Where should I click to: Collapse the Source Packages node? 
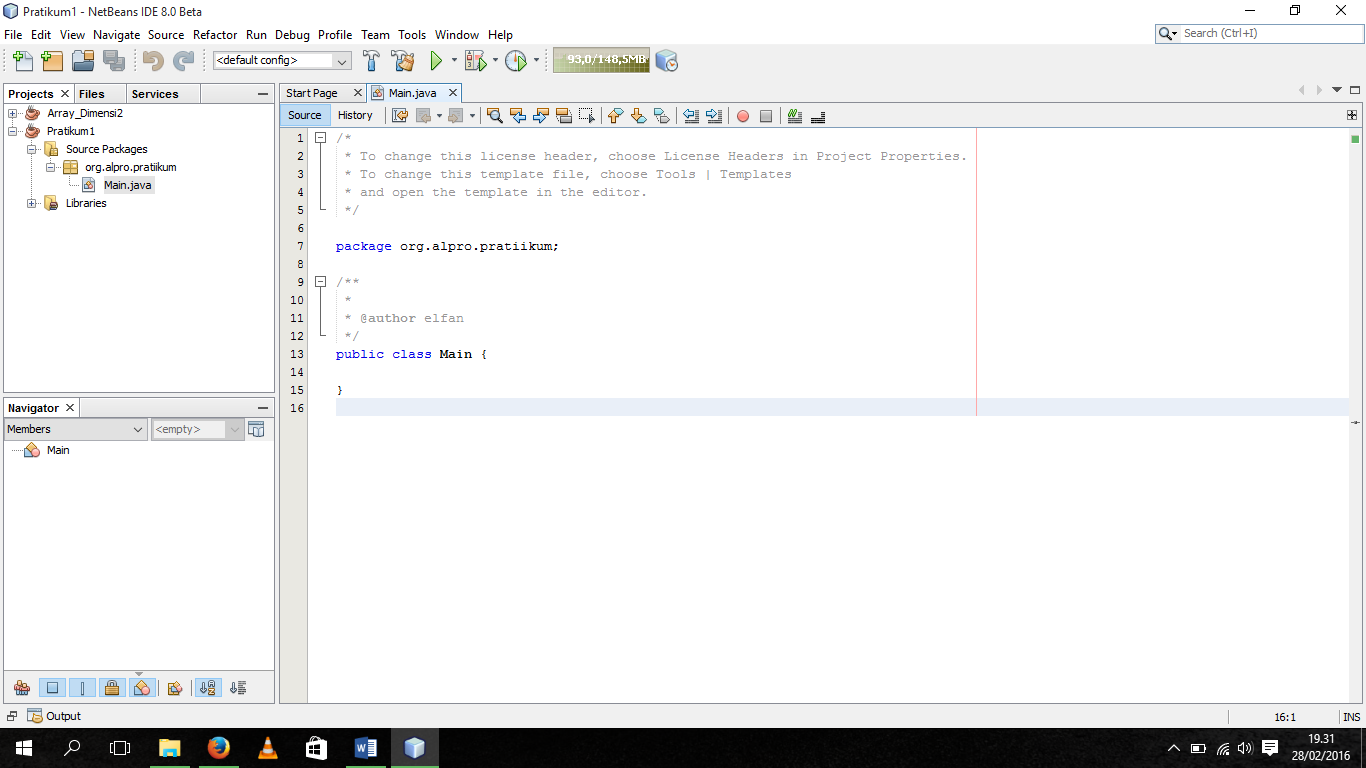coord(31,148)
